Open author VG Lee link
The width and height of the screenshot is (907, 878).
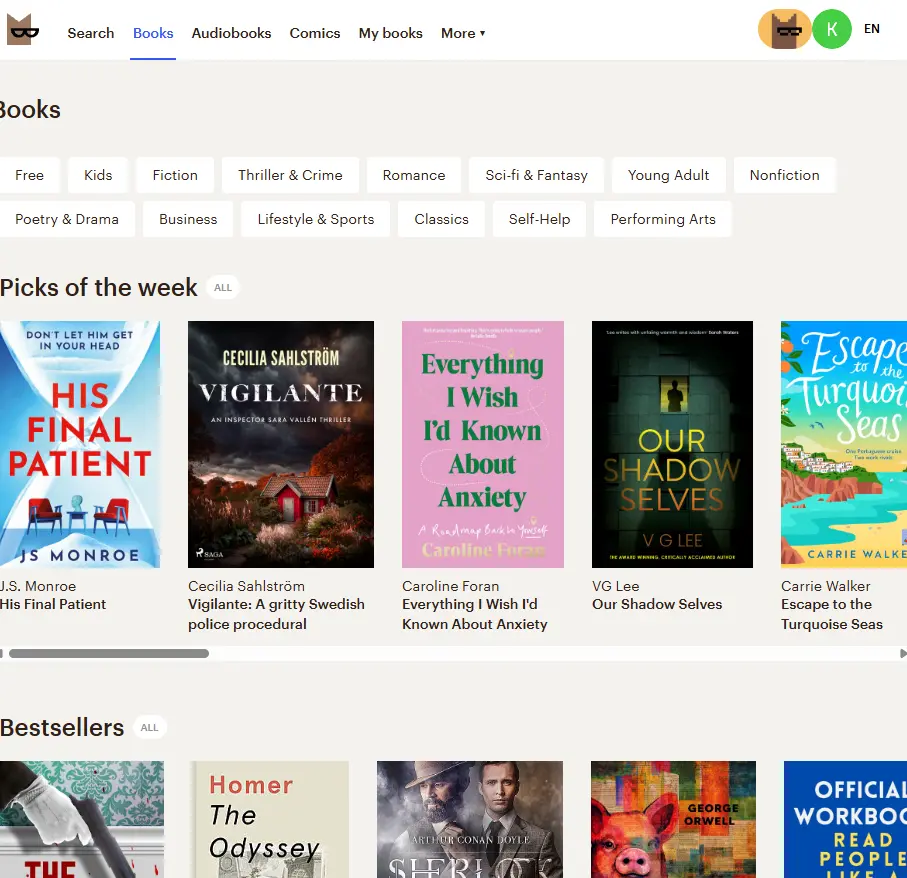point(615,586)
